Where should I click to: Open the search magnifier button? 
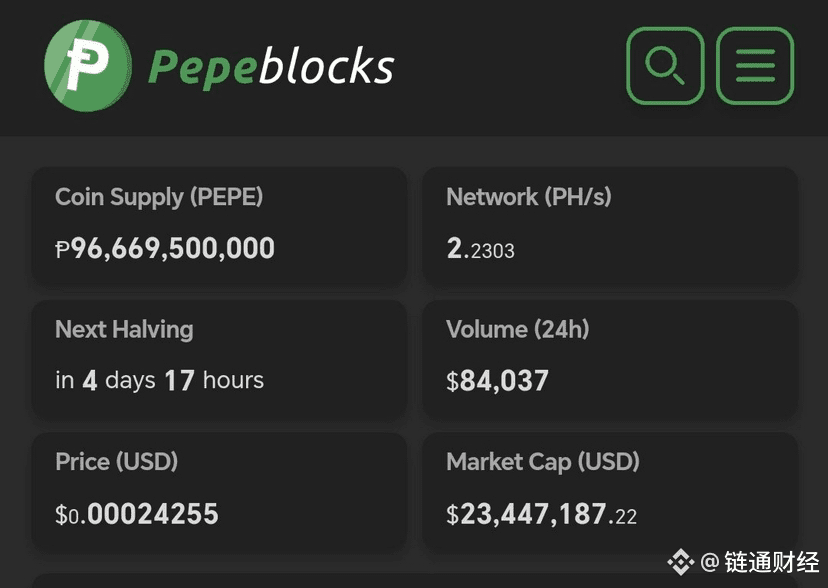click(x=665, y=66)
